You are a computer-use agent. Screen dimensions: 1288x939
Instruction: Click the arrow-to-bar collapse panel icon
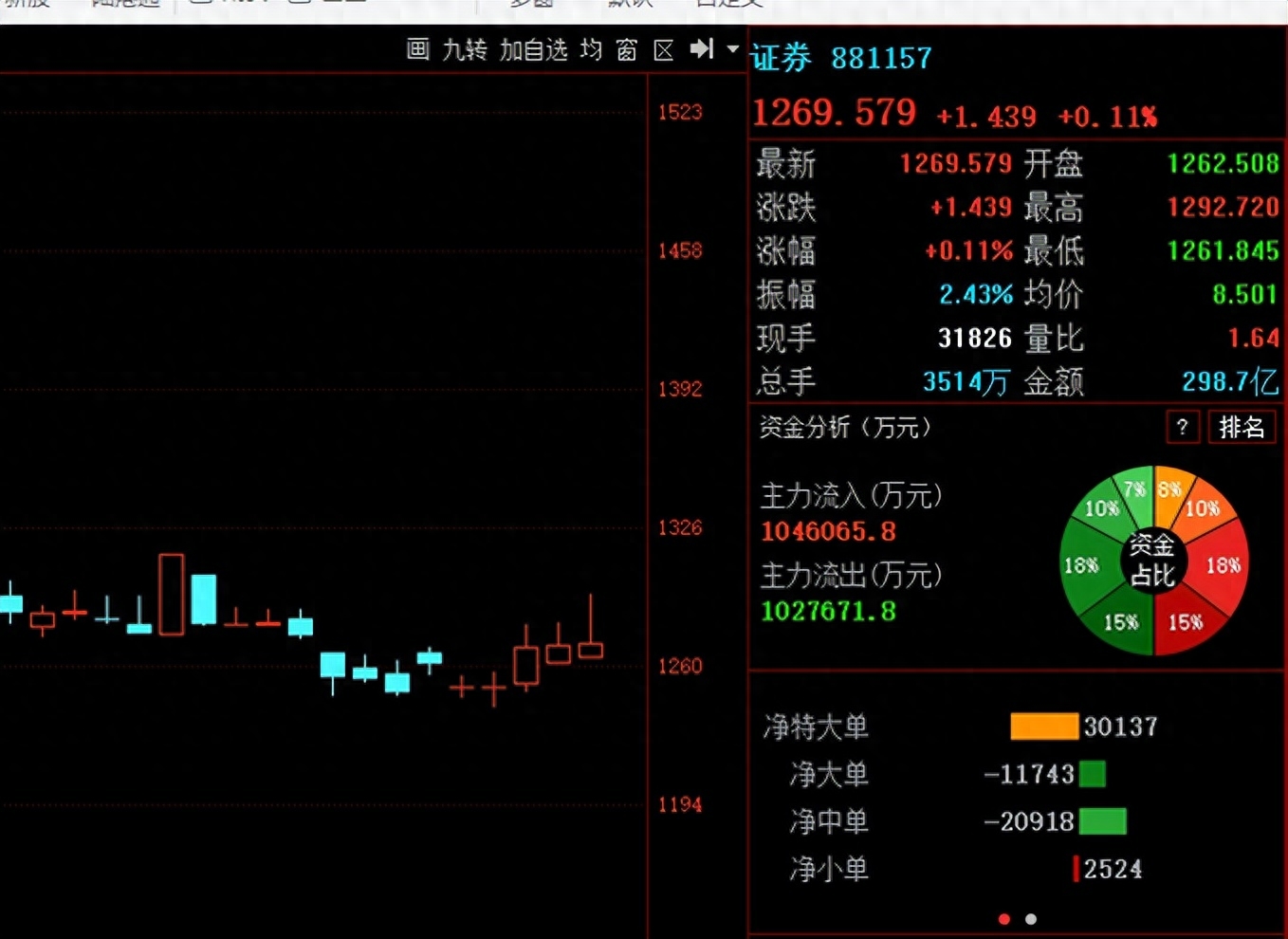tap(702, 48)
